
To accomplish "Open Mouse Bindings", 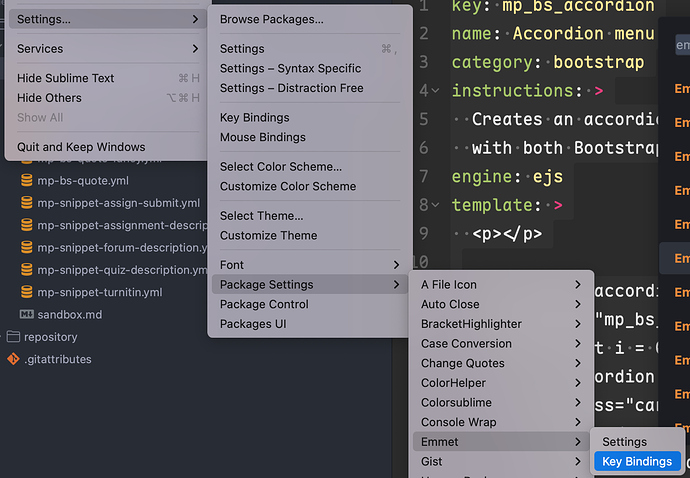I will (x=310, y=137).
